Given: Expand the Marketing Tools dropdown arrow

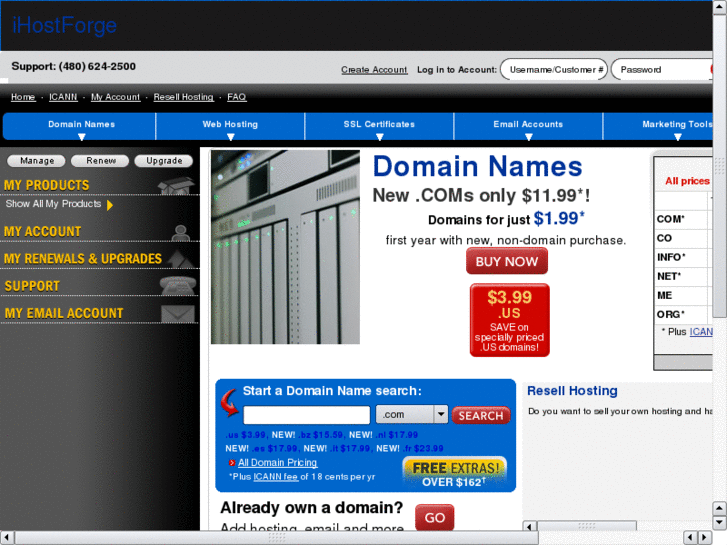Looking at the screenshot, I should (x=677, y=137).
